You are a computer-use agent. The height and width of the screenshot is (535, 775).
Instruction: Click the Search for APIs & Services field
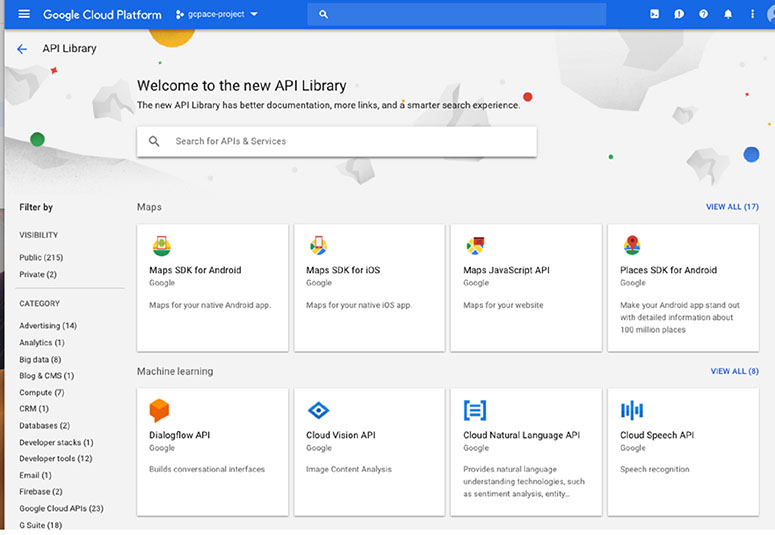tap(337, 141)
